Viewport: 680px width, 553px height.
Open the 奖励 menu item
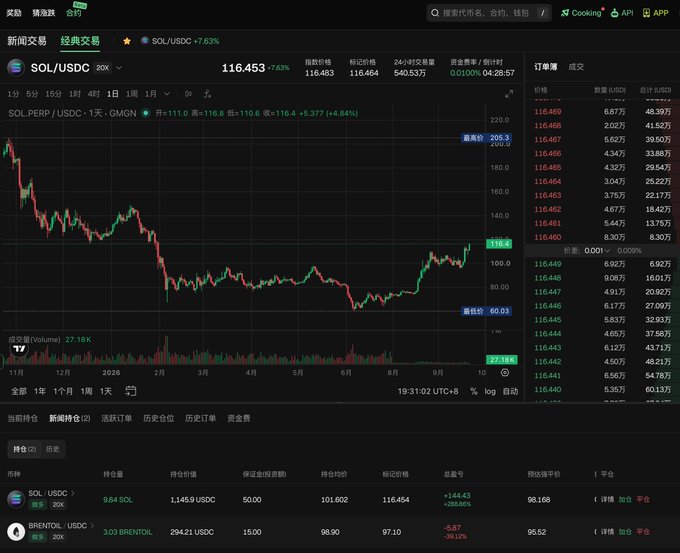(14, 13)
